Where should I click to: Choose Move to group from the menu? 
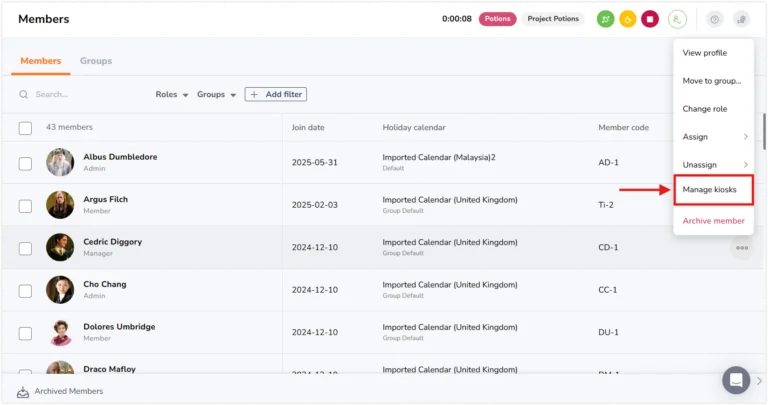pyautogui.click(x=712, y=81)
